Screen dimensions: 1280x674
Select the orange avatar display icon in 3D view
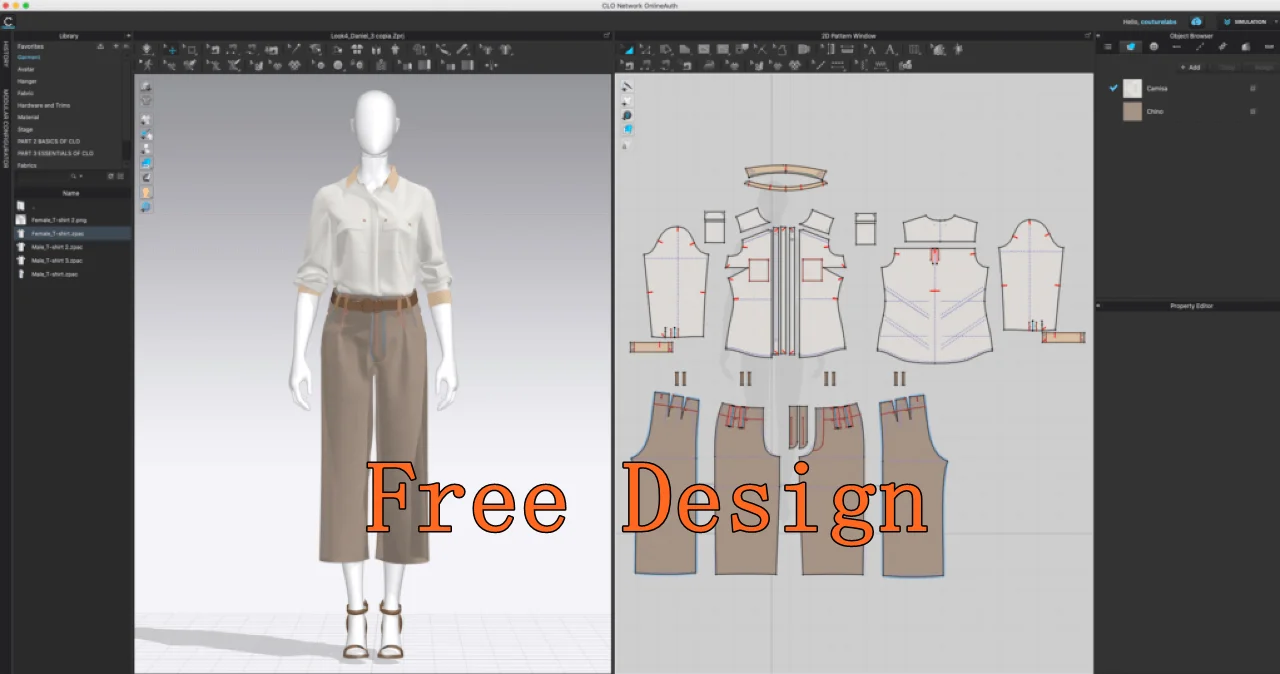(147, 192)
